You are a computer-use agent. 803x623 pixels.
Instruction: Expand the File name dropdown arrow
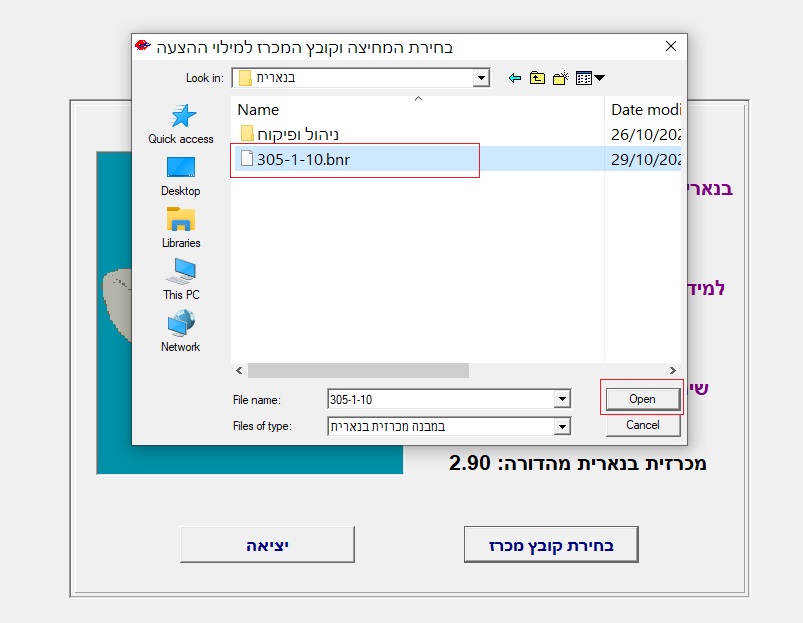(561, 399)
